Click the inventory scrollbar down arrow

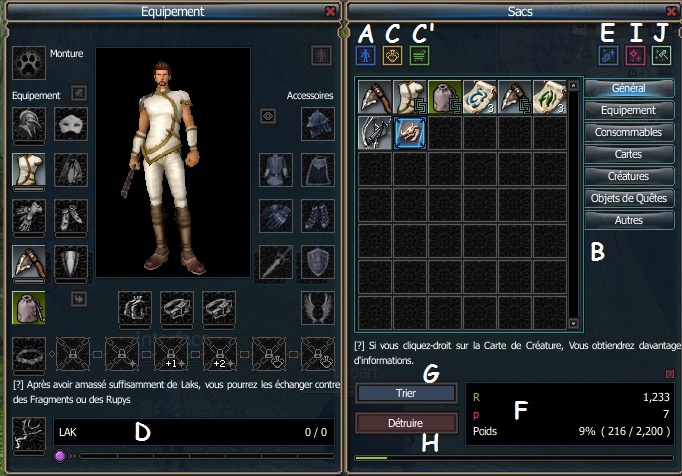click(x=573, y=323)
